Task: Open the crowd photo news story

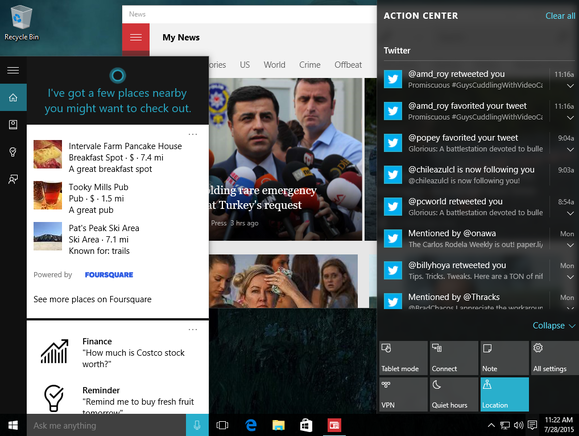Action: (x=283, y=281)
